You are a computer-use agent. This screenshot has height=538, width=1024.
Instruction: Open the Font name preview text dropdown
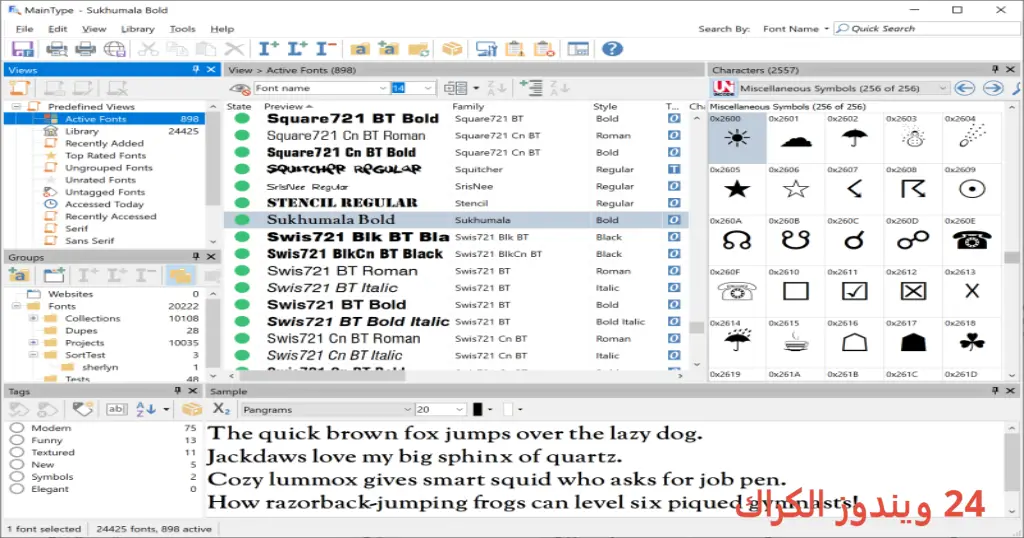[382, 88]
